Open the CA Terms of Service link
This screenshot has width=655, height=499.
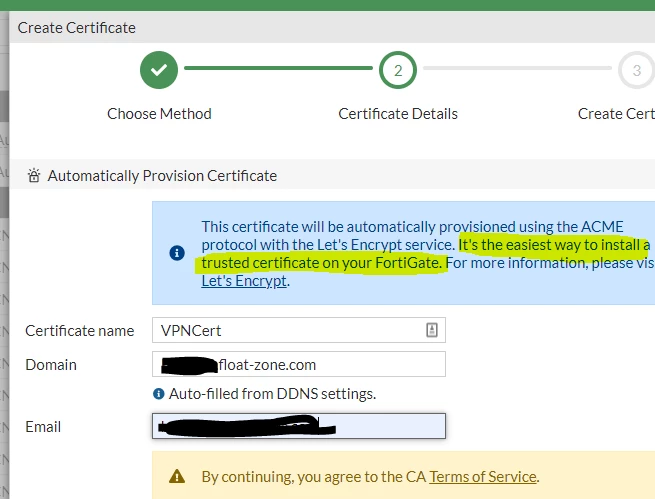(483, 476)
